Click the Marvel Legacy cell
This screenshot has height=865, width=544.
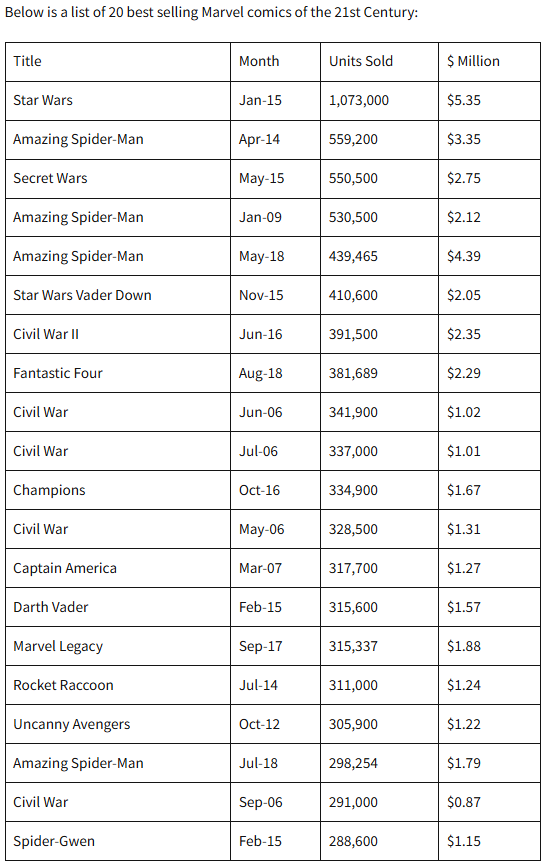[x=118, y=647]
